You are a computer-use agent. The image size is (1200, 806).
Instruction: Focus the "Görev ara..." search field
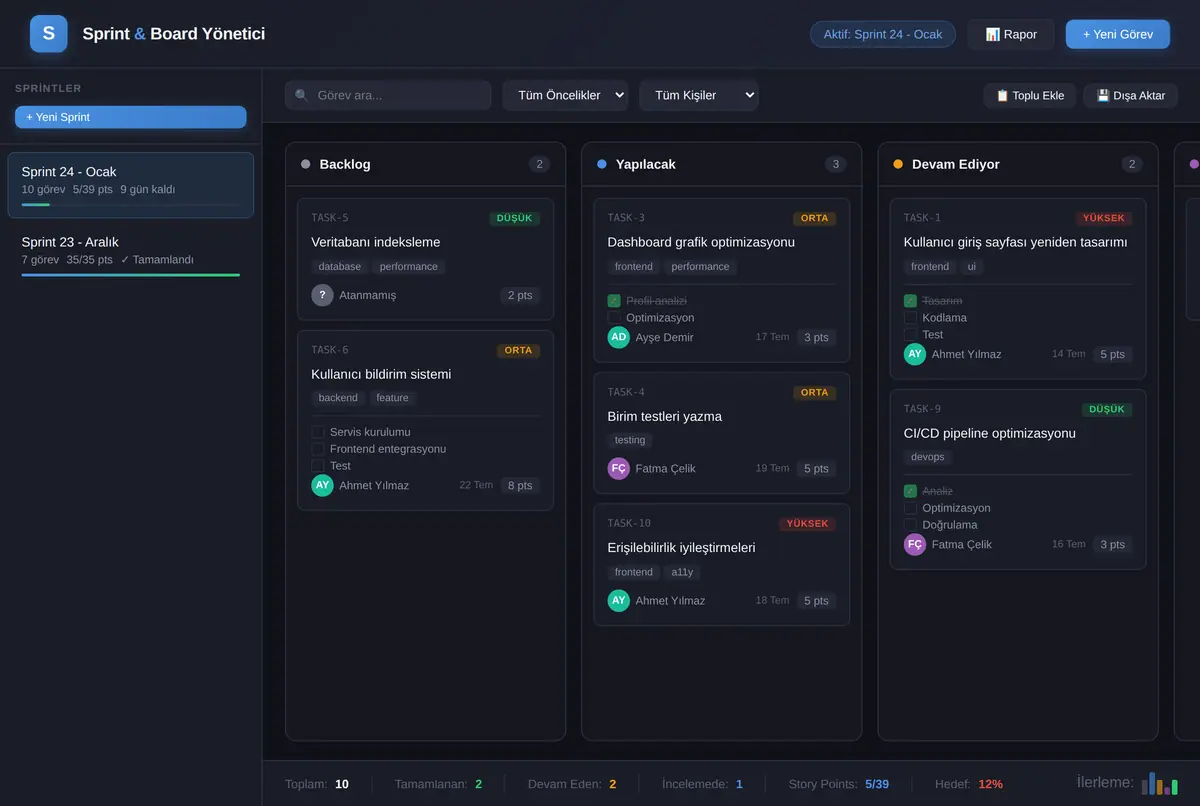[x=388, y=95]
